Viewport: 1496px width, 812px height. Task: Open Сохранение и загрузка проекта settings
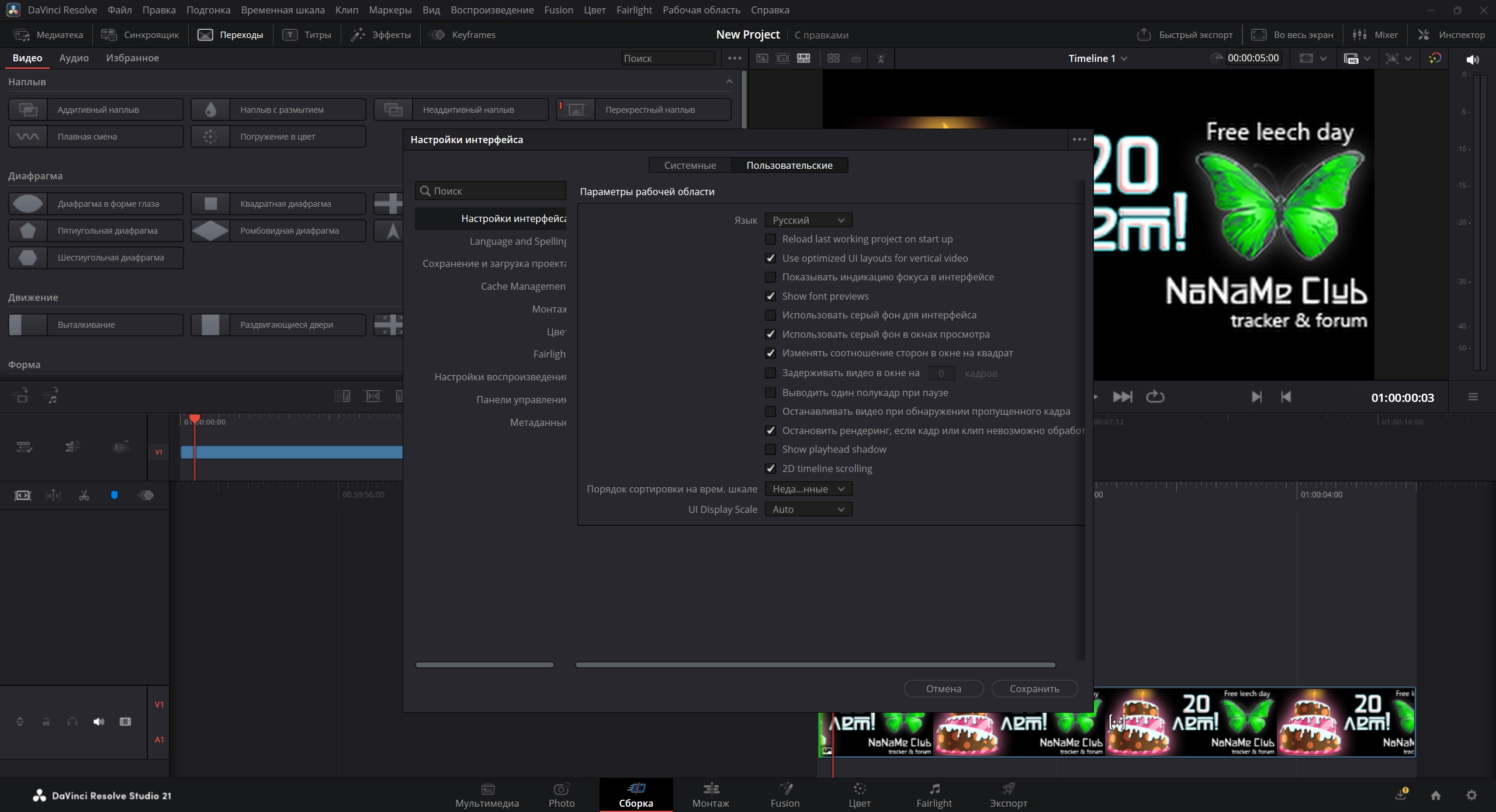click(491, 263)
